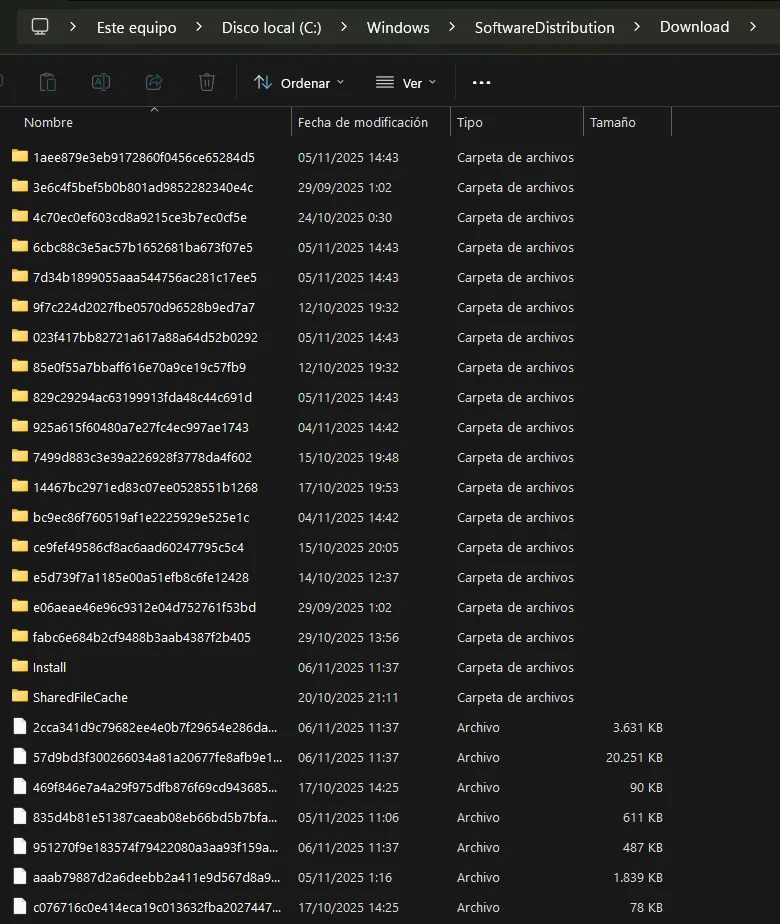Viewport: 780px width, 924px height.
Task: Click the Rename icon in toolbar
Action: pyautogui.click(x=101, y=82)
